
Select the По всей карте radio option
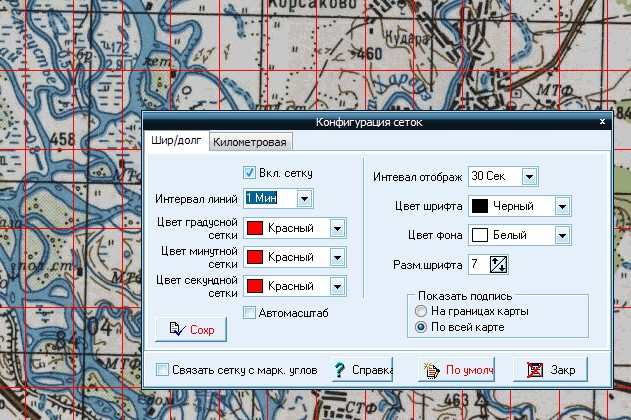click(x=421, y=327)
